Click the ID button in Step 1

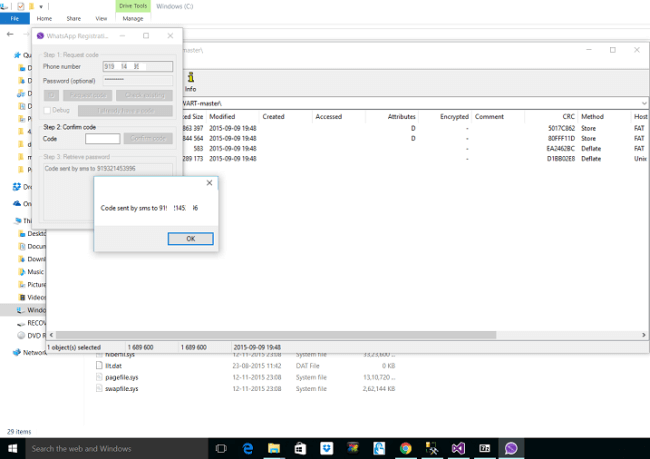[x=51, y=95]
